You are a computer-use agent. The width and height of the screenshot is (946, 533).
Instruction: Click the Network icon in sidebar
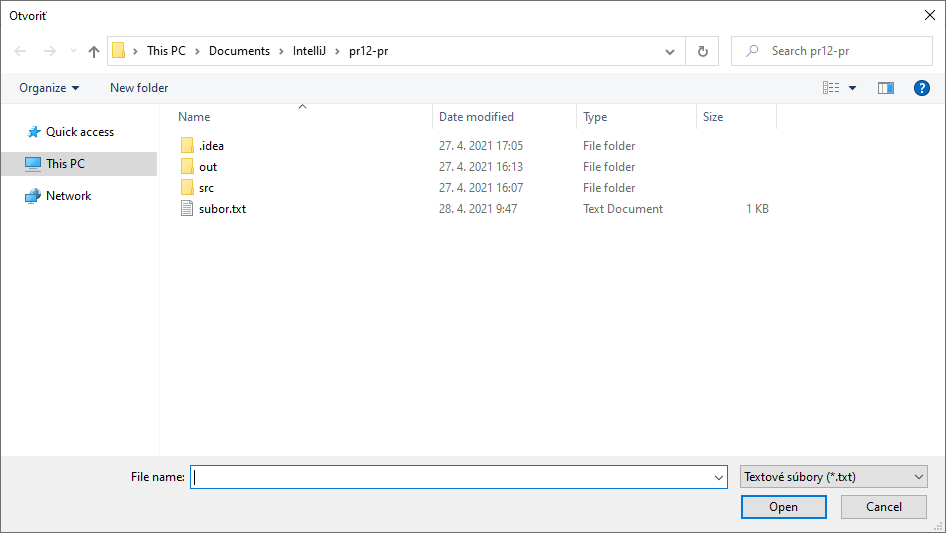click(x=33, y=196)
